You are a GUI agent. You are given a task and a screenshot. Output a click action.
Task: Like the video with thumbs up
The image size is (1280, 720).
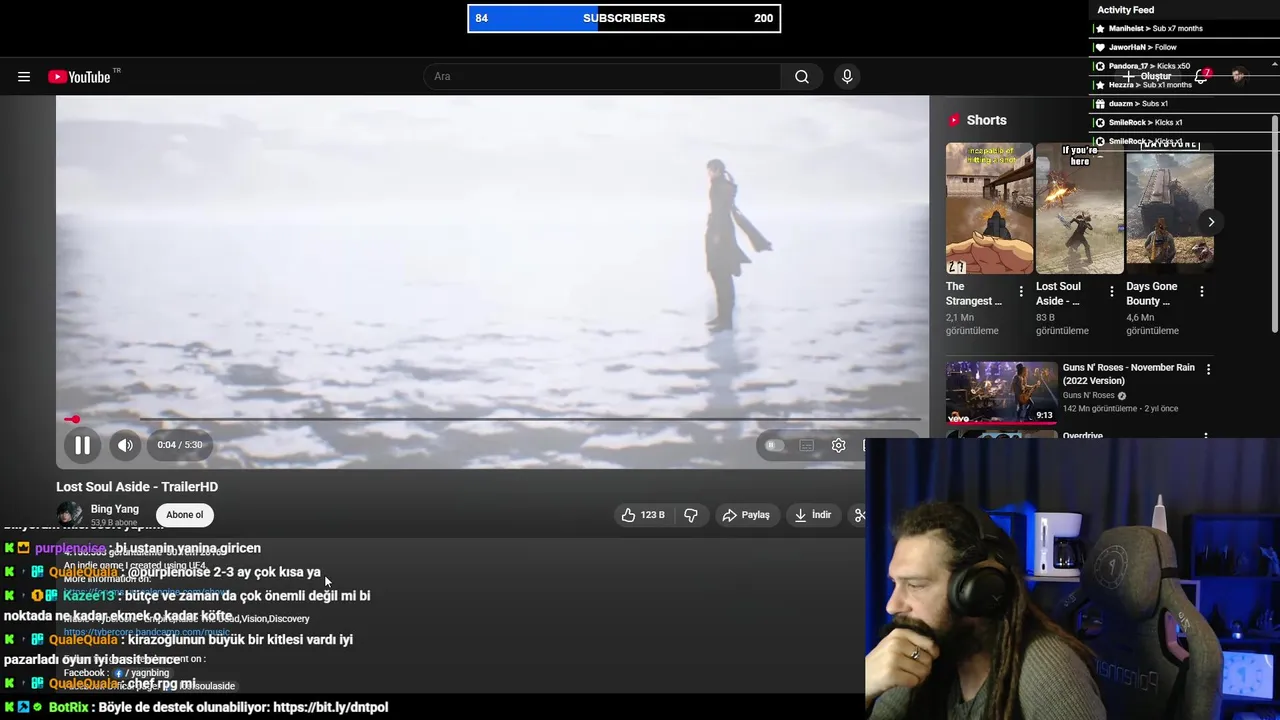(x=642, y=515)
